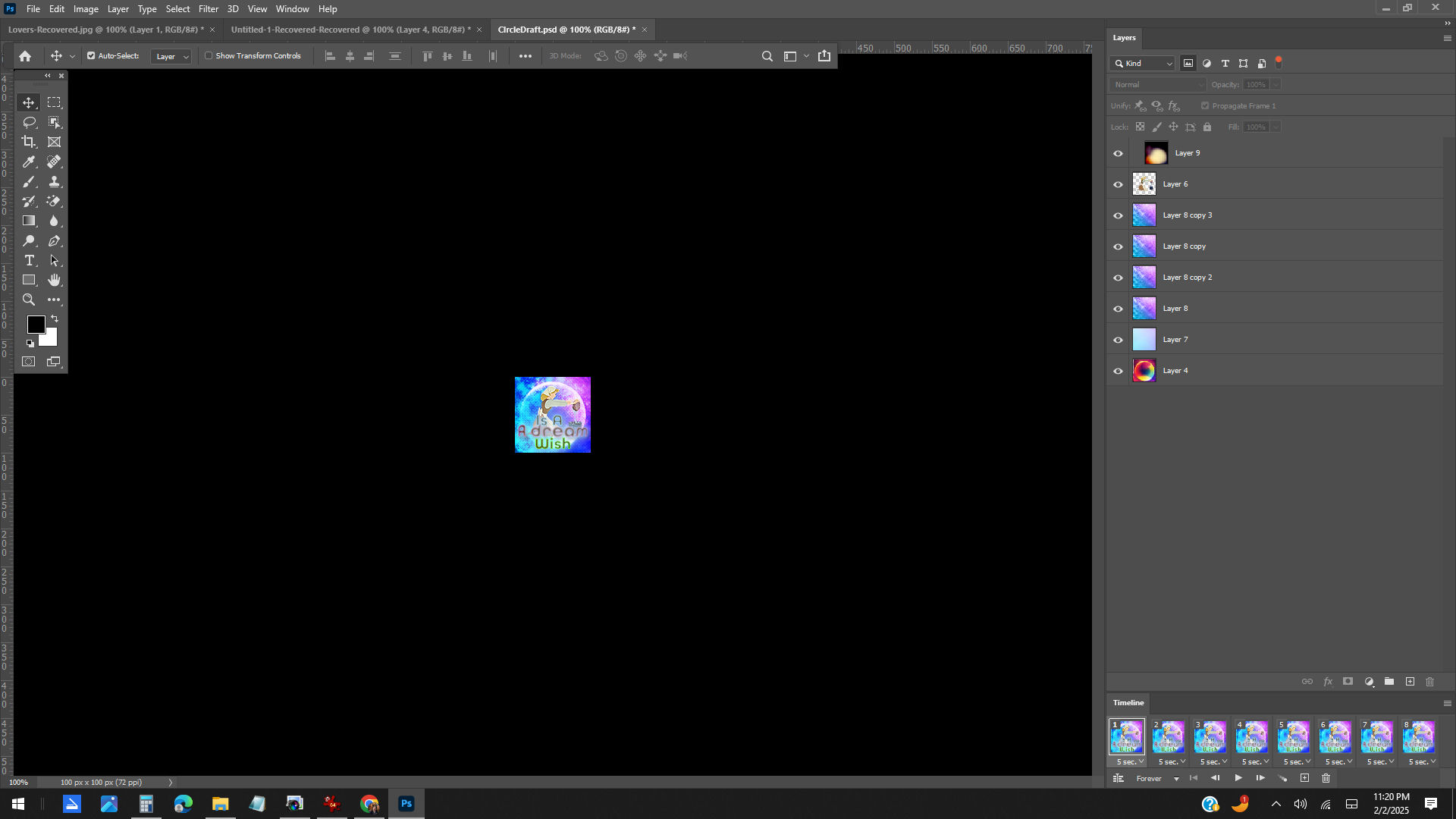The image size is (1456, 819).
Task: Click the Share icon in options bar
Action: click(824, 56)
